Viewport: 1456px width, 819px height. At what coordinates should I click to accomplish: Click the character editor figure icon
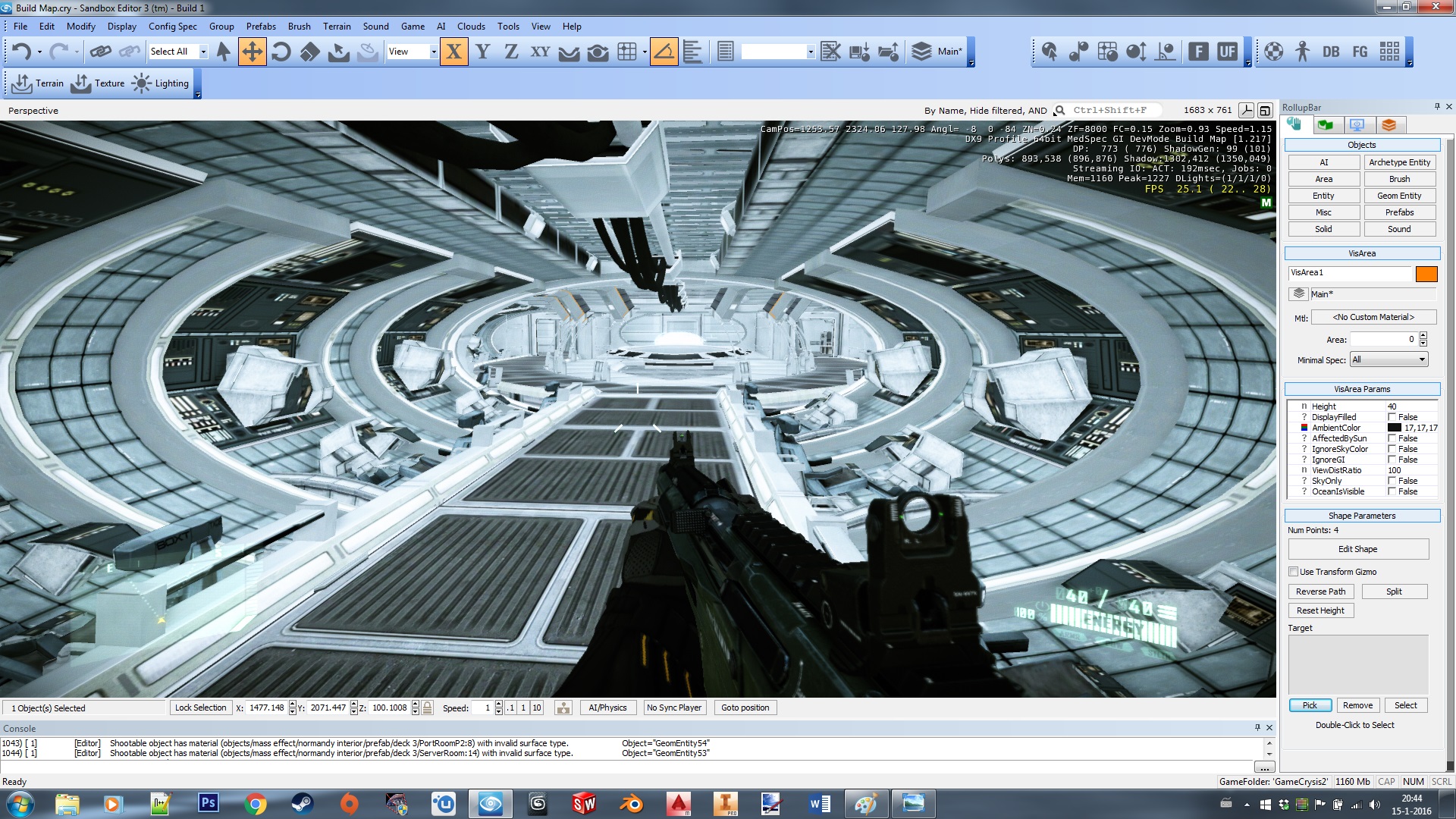click(x=1302, y=52)
